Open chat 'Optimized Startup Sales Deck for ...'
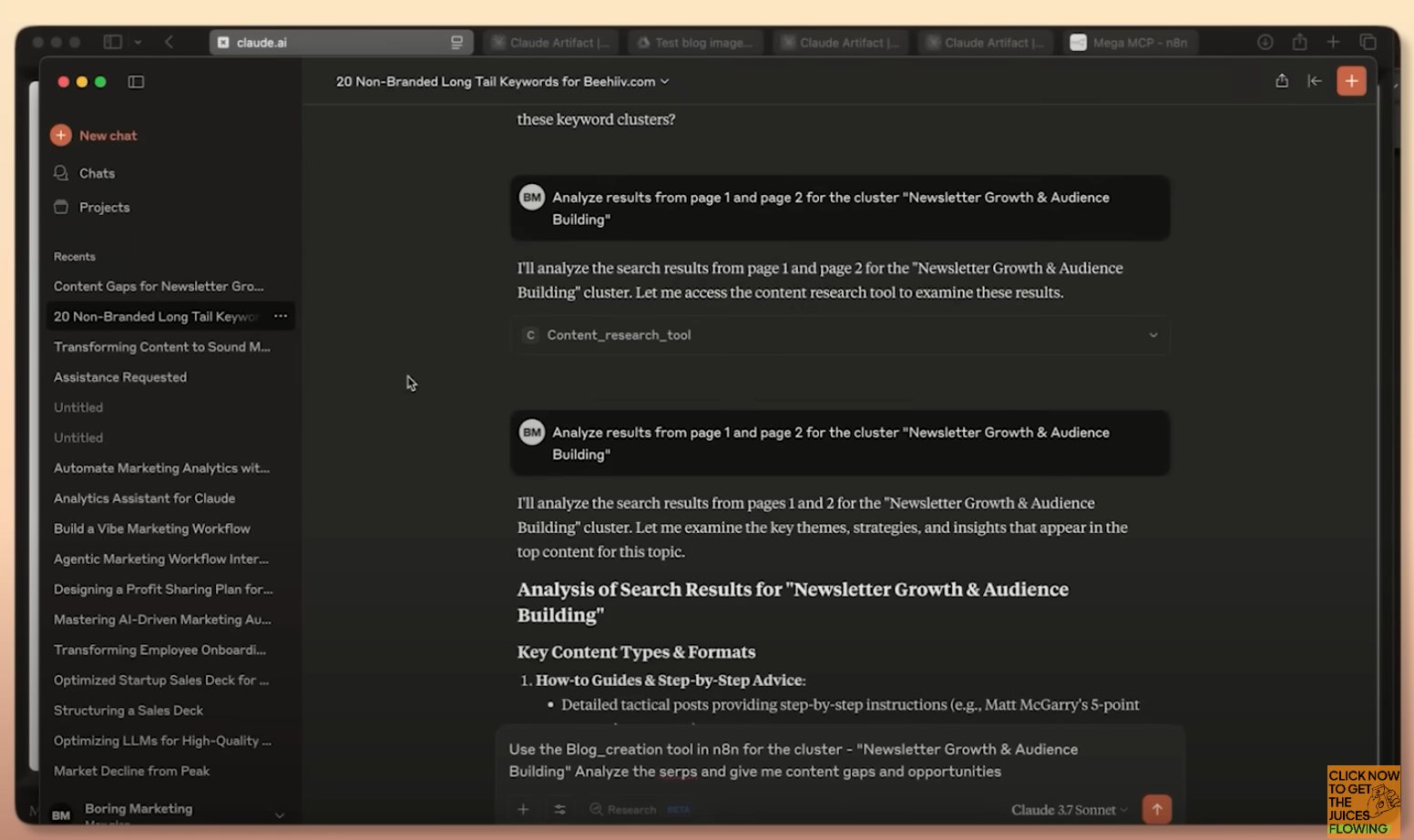The height and width of the screenshot is (840, 1414). (x=161, y=680)
